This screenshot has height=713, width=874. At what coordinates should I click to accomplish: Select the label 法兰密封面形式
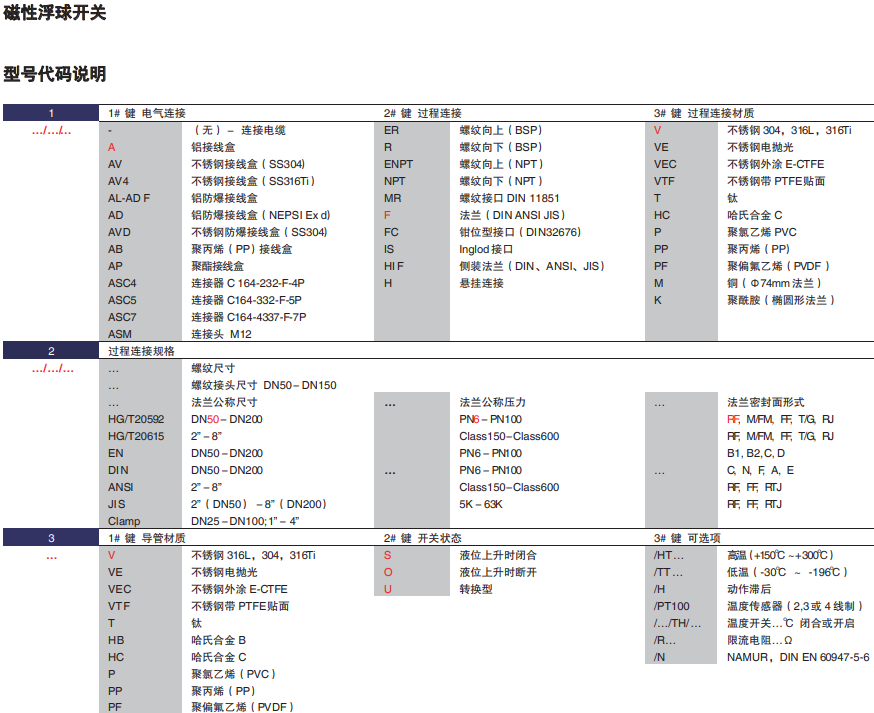click(766, 402)
